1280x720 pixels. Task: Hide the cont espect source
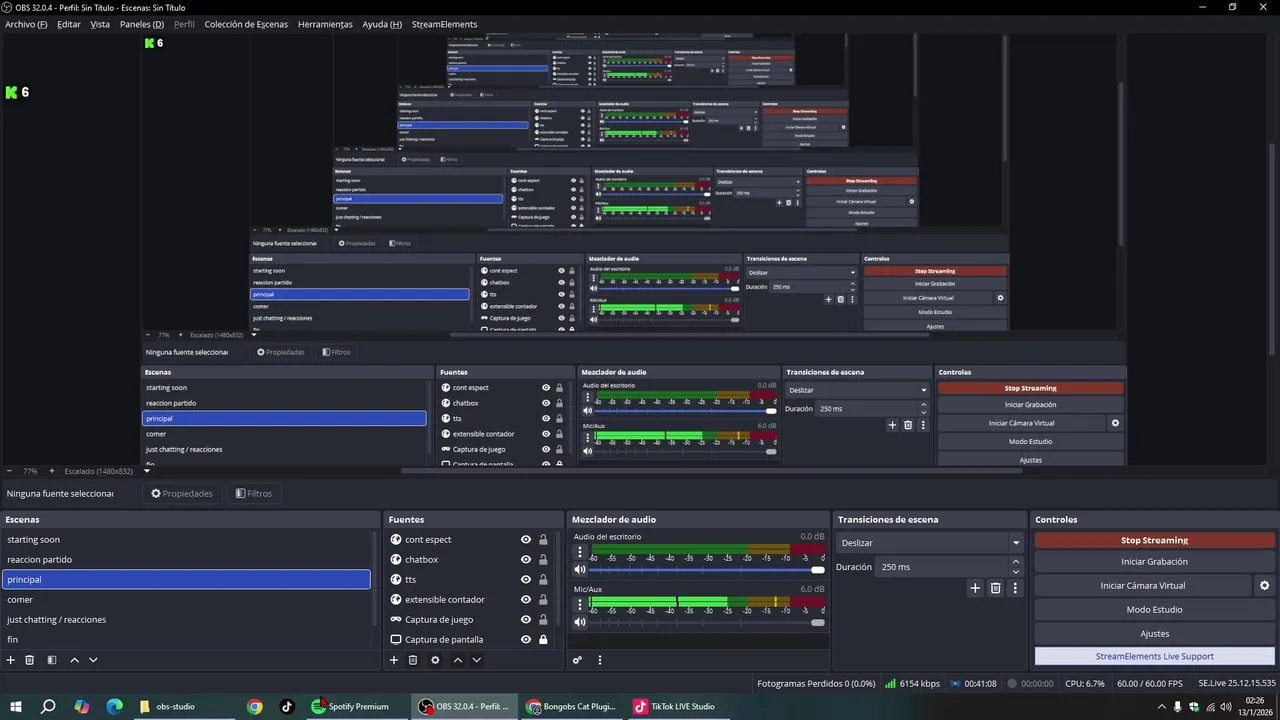point(526,540)
